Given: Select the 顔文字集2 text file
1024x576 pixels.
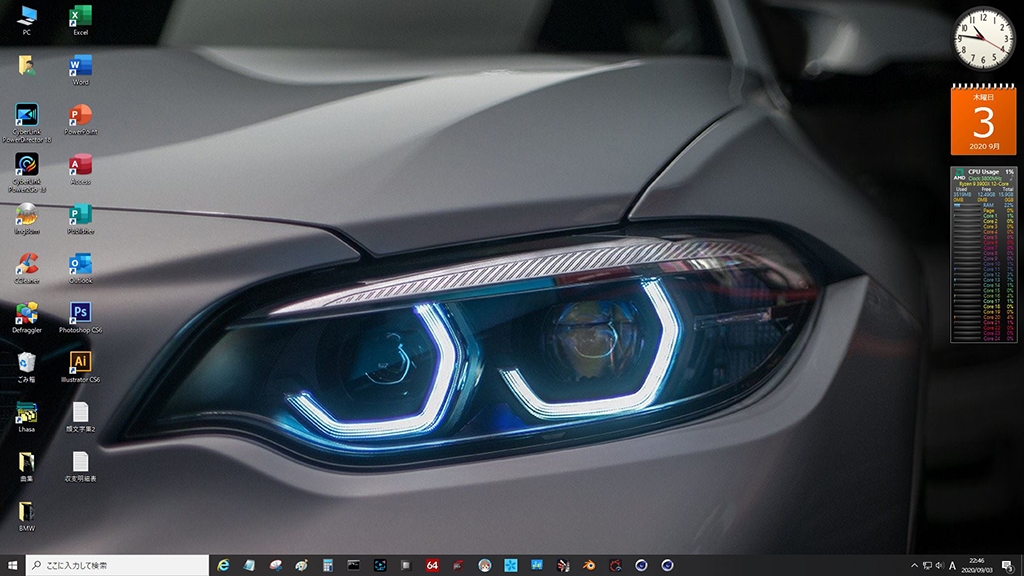Looking at the screenshot, I should (x=80, y=417).
